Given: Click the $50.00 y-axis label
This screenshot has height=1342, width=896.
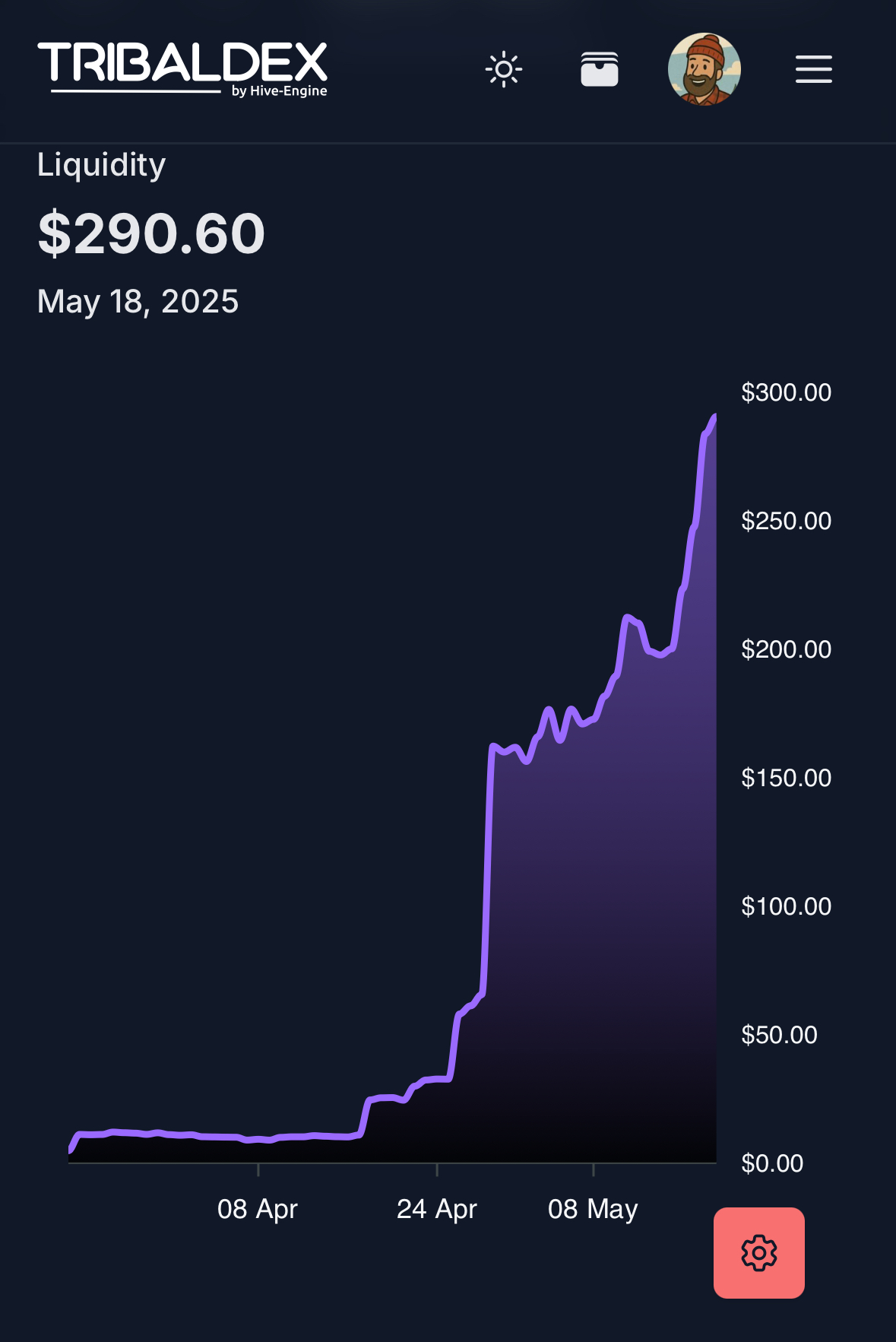Looking at the screenshot, I should 780,1035.
